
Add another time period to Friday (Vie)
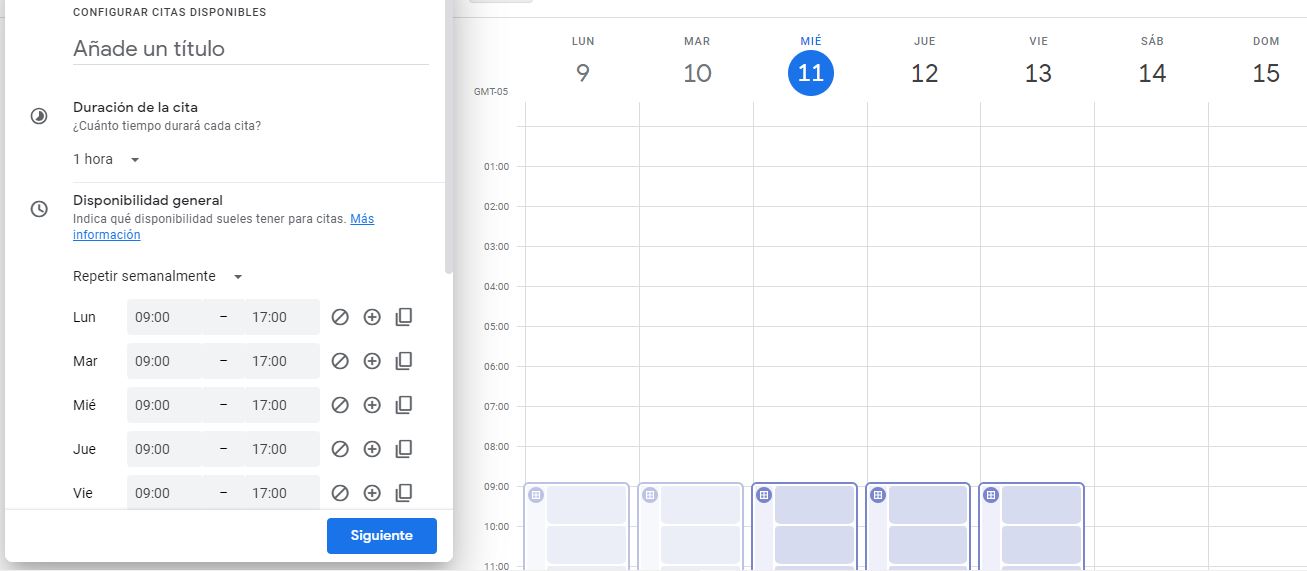[x=372, y=493]
